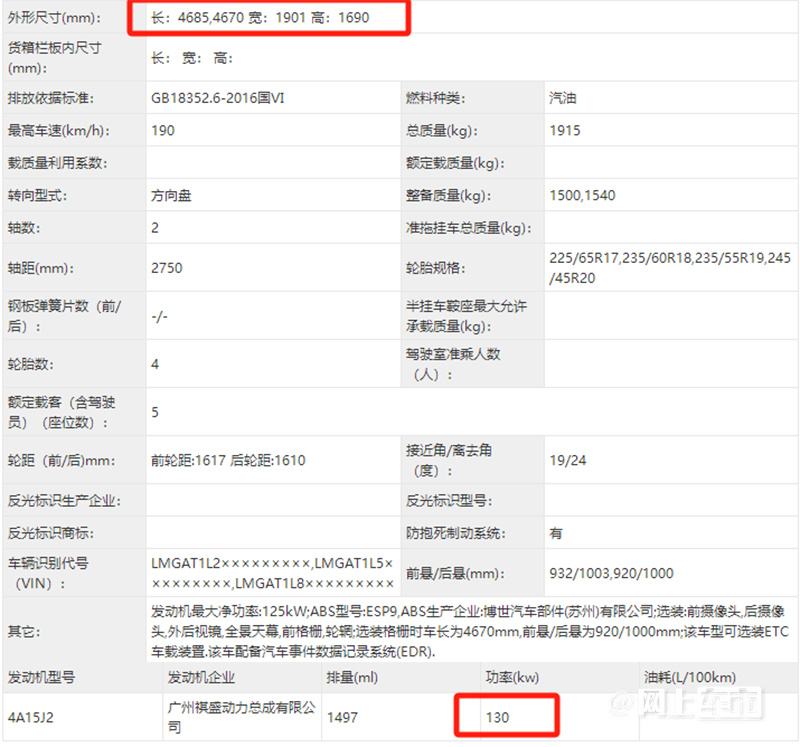Click the VIN value LMGAT1L2
The width and height of the screenshot is (800, 747).
(186, 563)
